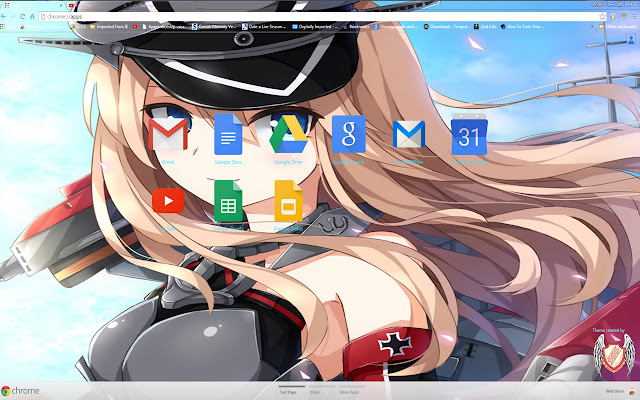Click the Angel profile name button
This screenshot has height=400, width=640.
(x=598, y=4)
